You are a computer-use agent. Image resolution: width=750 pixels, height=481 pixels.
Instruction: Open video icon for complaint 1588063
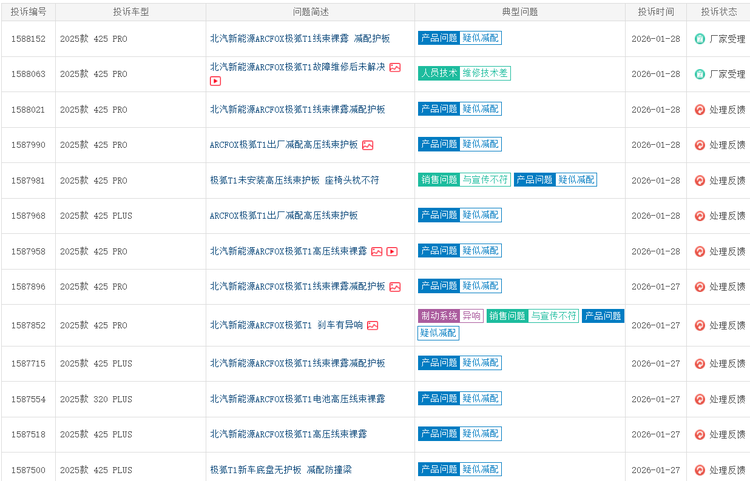(x=215, y=81)
